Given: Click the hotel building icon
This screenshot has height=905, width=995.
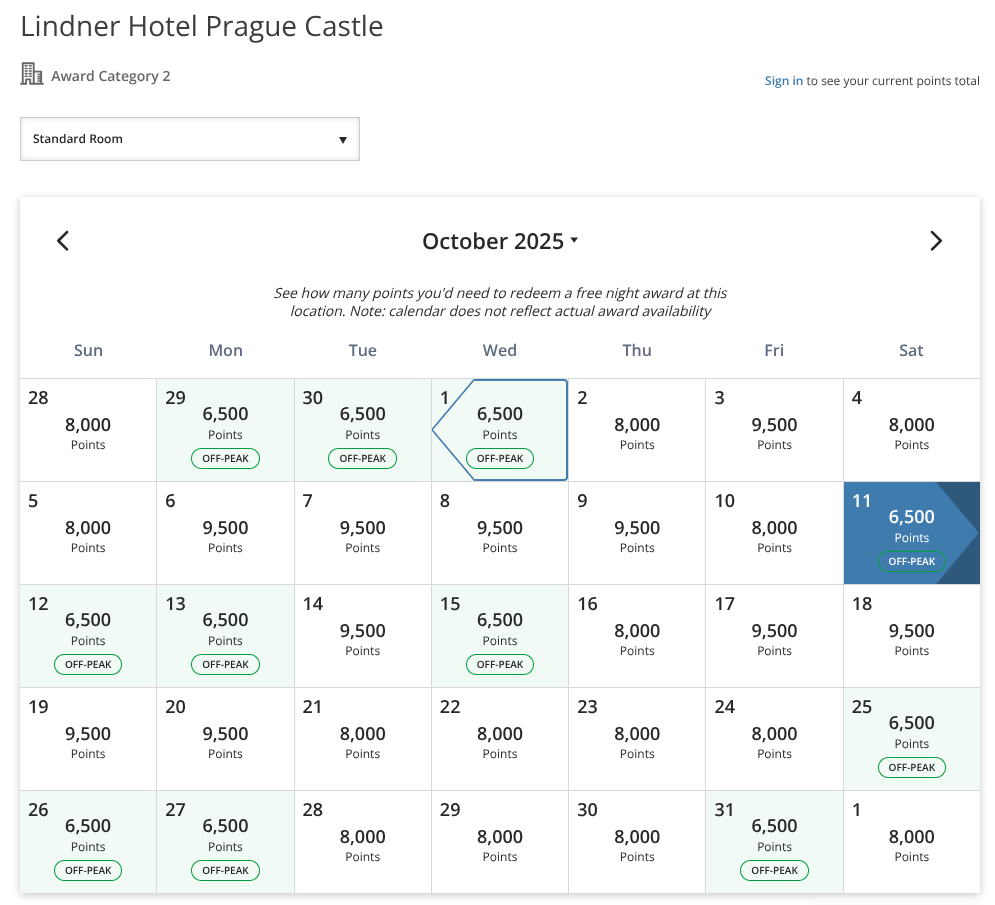Looking at the screenshot, I should (32, 75).
